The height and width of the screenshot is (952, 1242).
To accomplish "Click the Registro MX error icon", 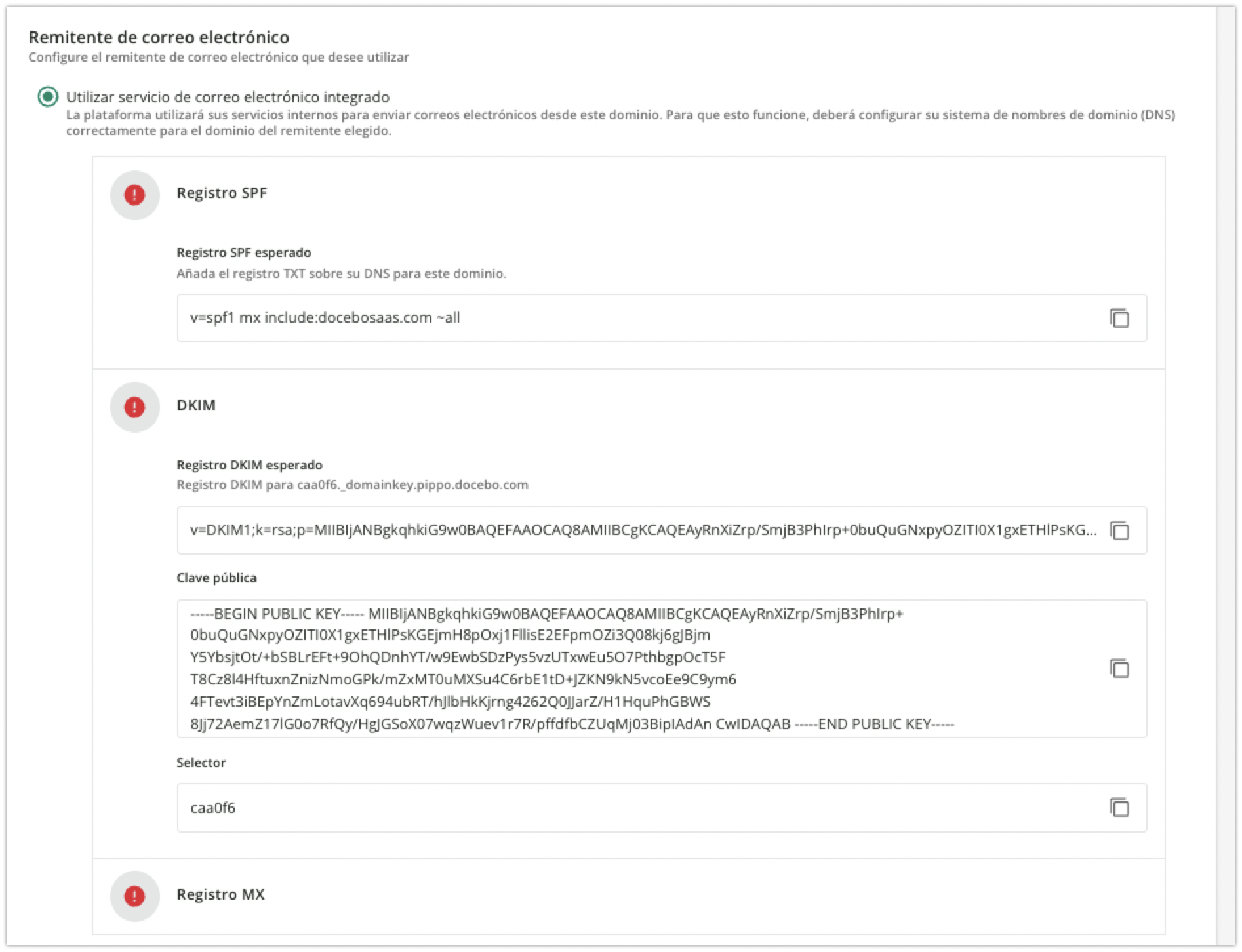I will [134, 896].
